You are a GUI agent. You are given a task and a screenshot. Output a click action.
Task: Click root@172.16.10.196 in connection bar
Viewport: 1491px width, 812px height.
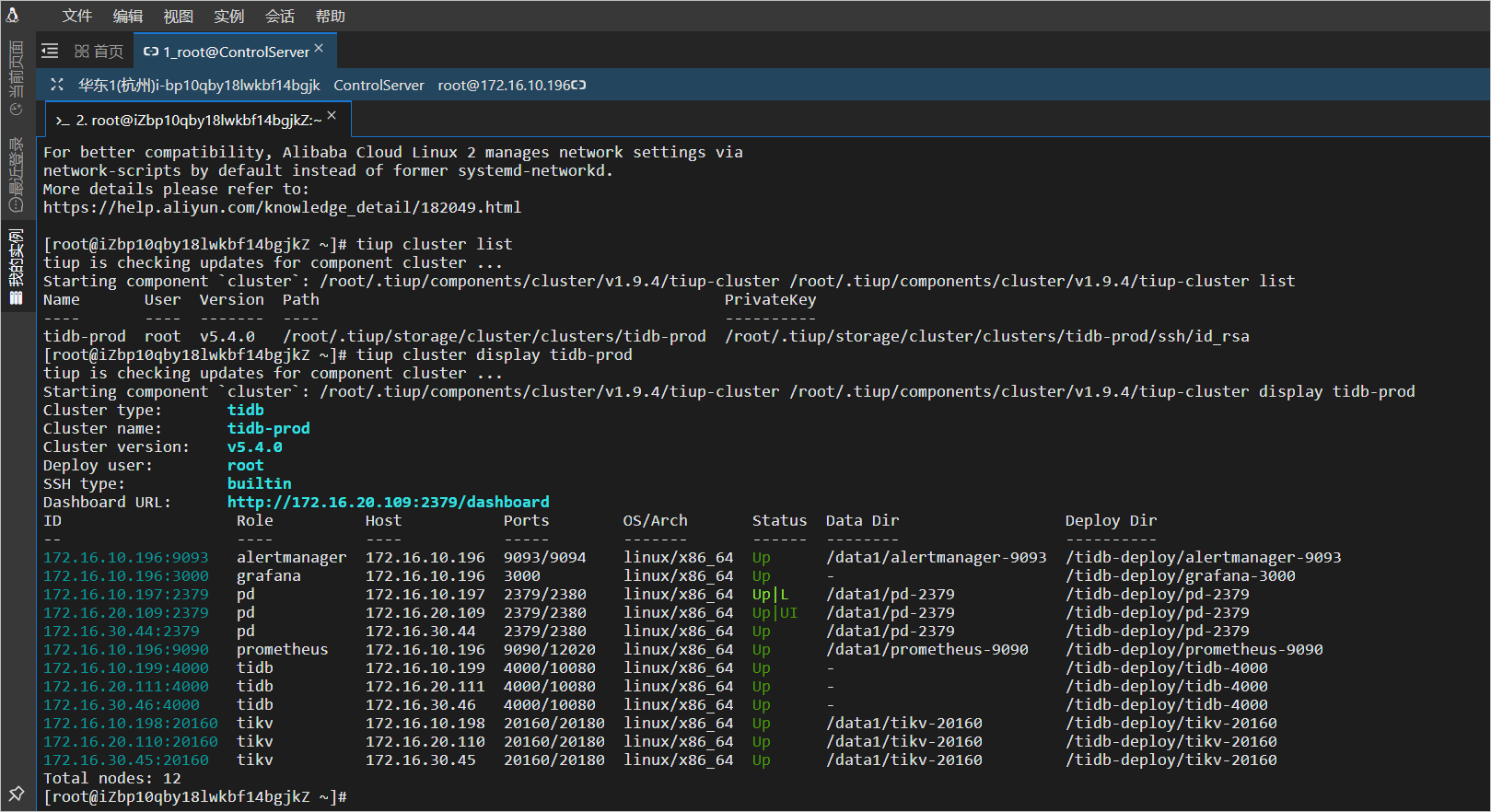pos(504,85)
